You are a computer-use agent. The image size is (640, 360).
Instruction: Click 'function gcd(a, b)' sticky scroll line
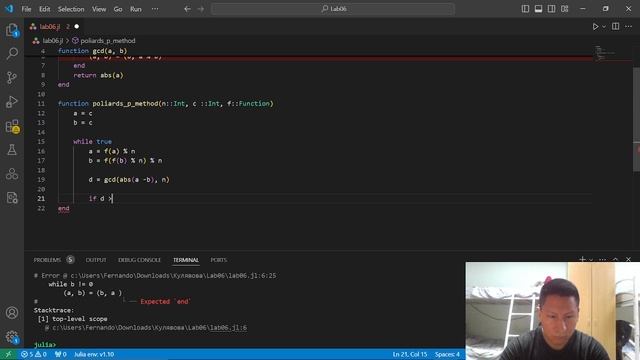(92, 51)
